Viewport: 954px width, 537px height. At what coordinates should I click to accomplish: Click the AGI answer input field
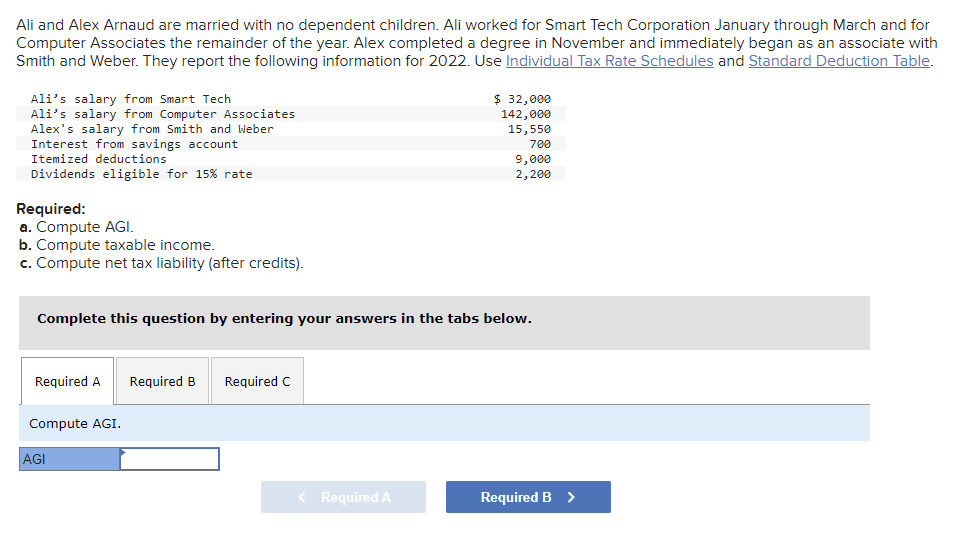point(170,459)
